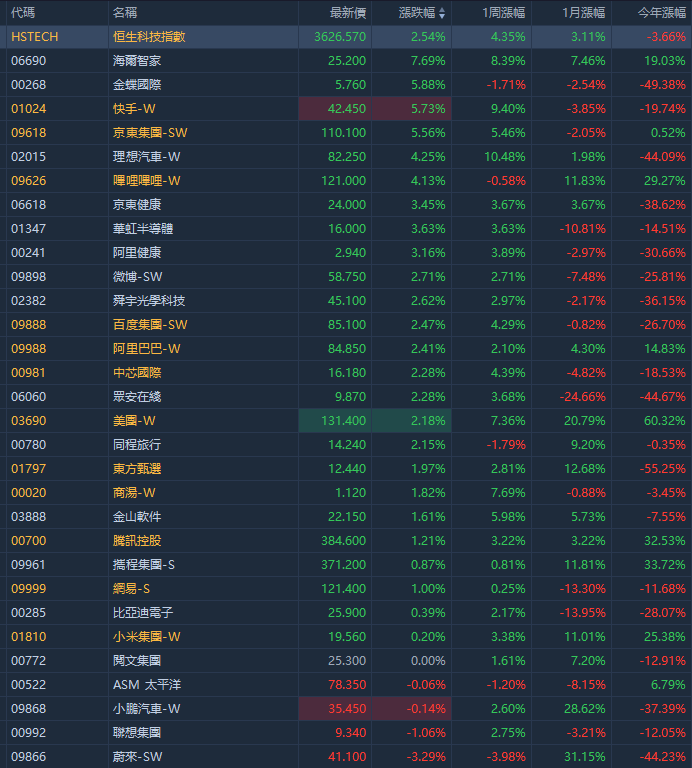Click 華虹半導體 stock name
Image resolution: width=692 pixels, height=768 pixels.
[x=143, y=229]
